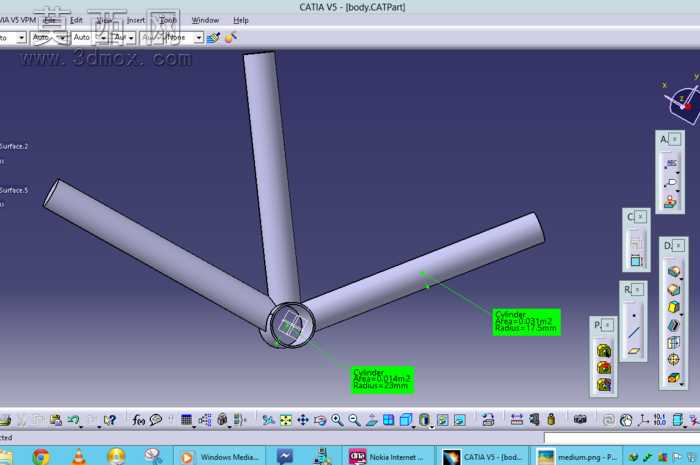The width and height of the screenshot is (700, 465).
Task: Click the Chamfer icon in D toolbar
Action: [674, 290]
